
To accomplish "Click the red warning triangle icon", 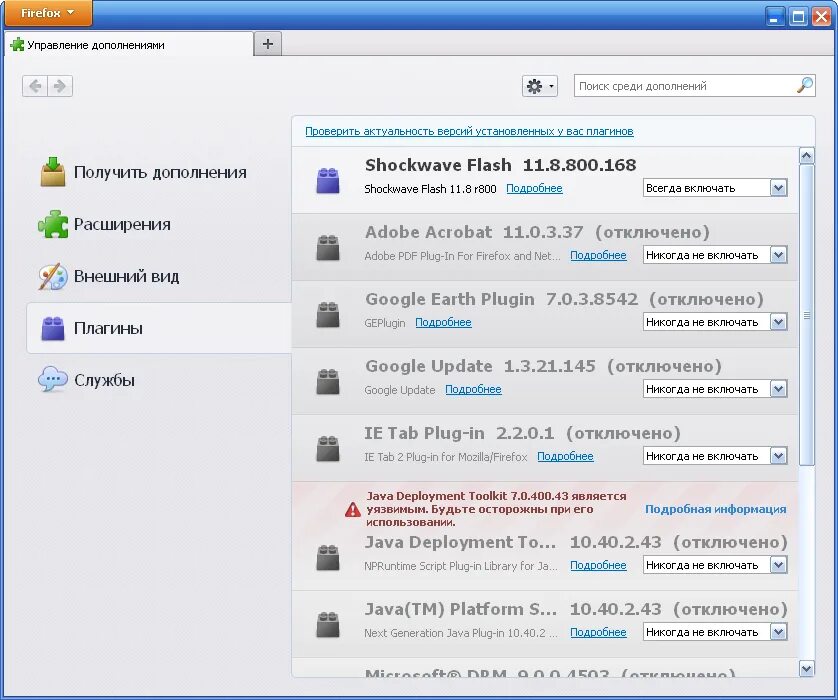I will coord(353,509).
